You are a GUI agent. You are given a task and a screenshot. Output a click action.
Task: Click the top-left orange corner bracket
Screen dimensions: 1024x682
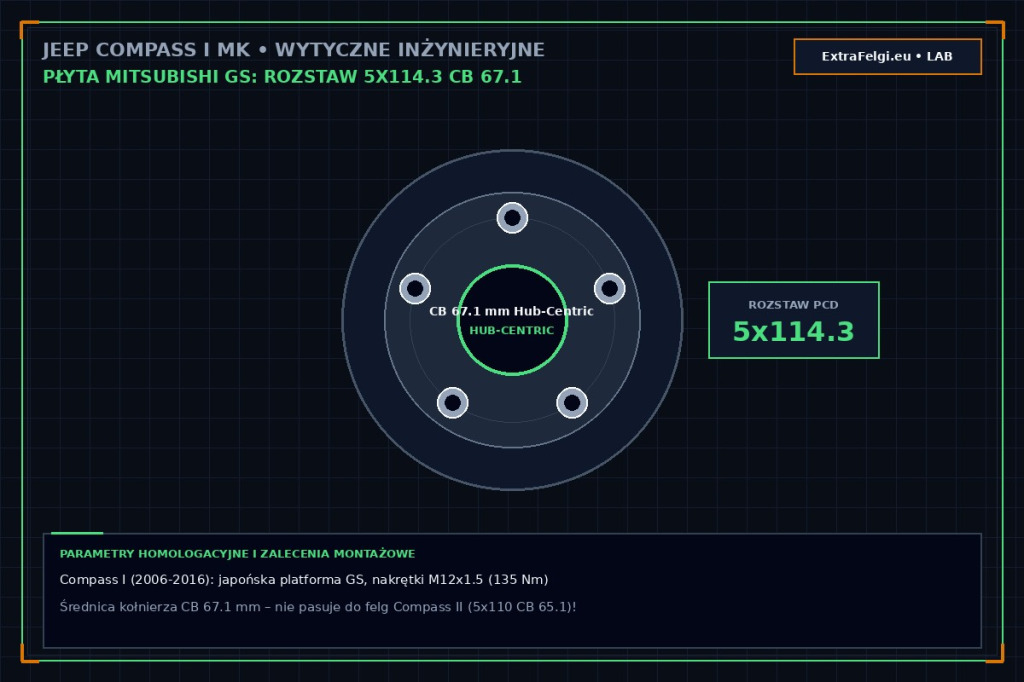(x=29, y=29)
